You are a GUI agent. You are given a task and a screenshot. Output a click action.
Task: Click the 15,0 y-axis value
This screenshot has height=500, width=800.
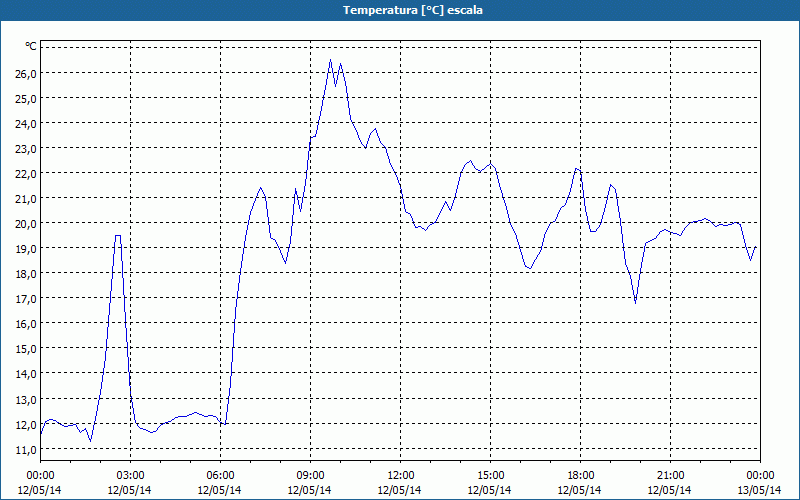pyautogui.click(x=26, y=349)
